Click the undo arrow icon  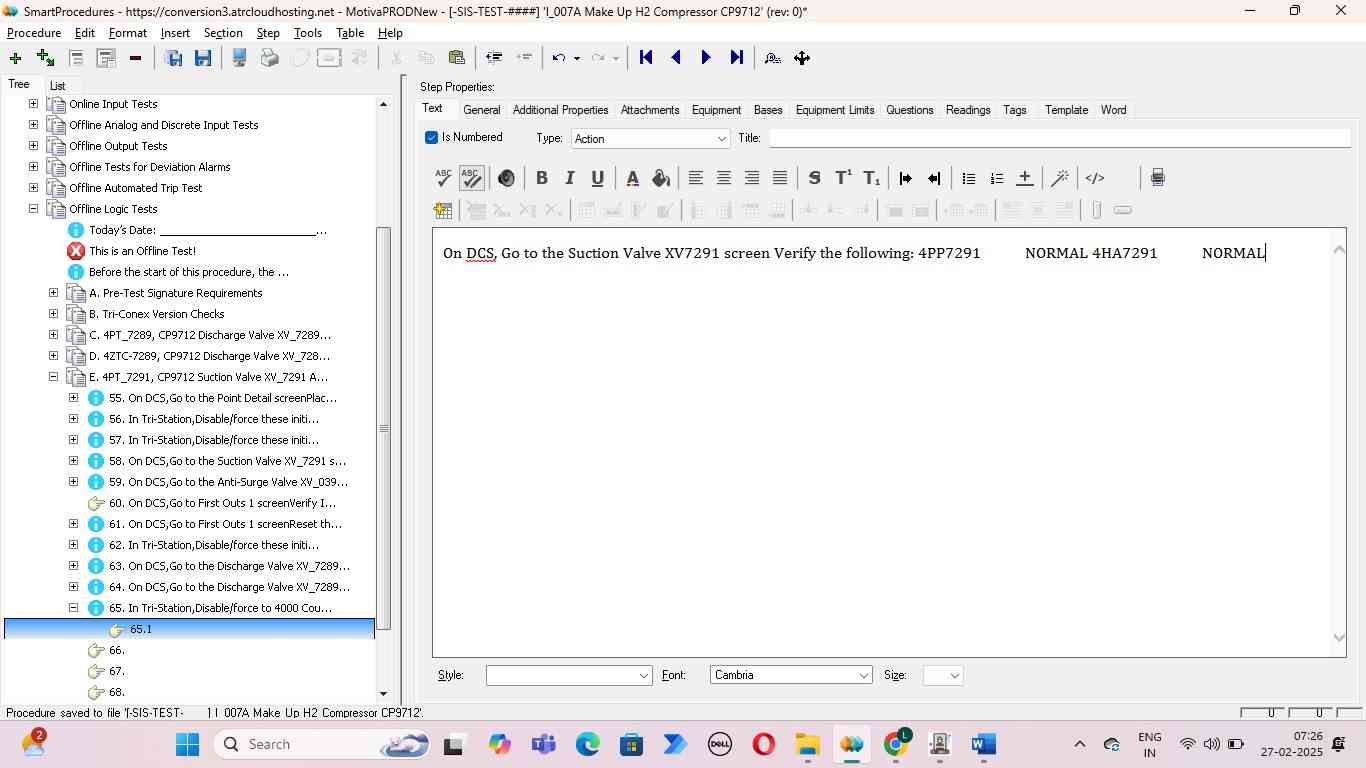[559, 58]
